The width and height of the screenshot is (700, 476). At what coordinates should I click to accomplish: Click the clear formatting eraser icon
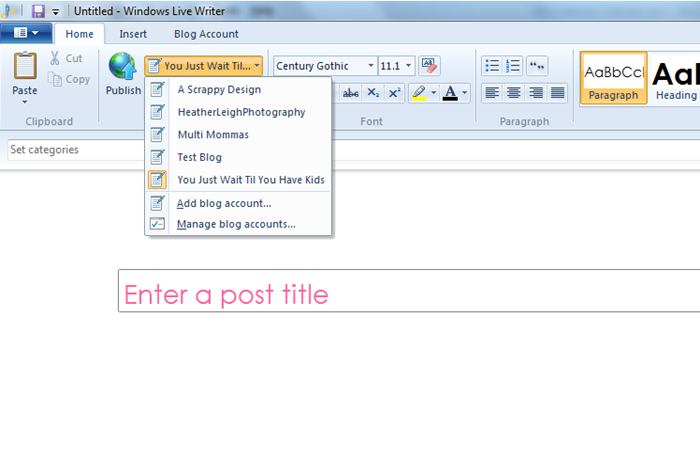(429, 66)
